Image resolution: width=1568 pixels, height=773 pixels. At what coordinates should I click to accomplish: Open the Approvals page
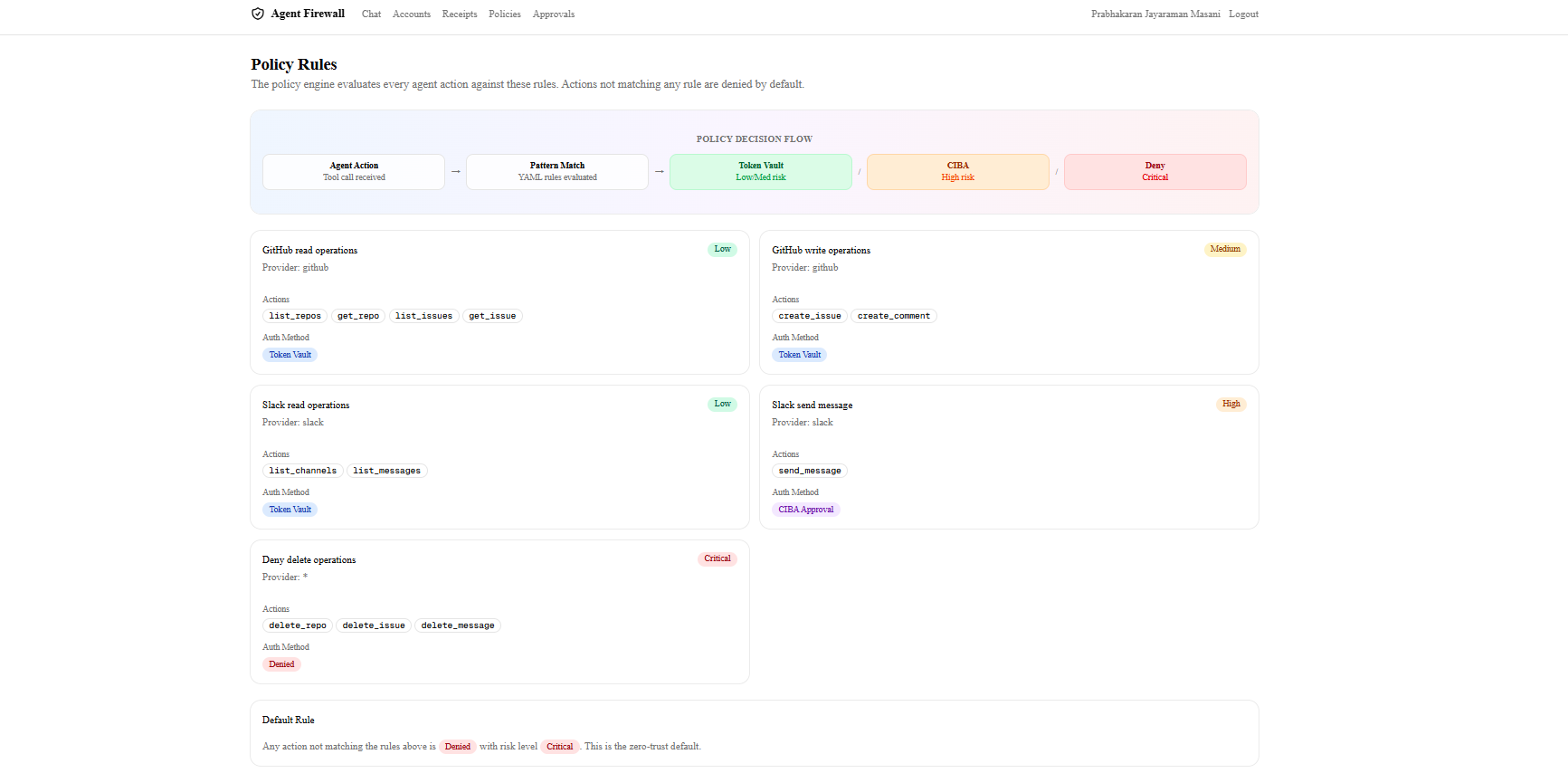click(554, 14)
